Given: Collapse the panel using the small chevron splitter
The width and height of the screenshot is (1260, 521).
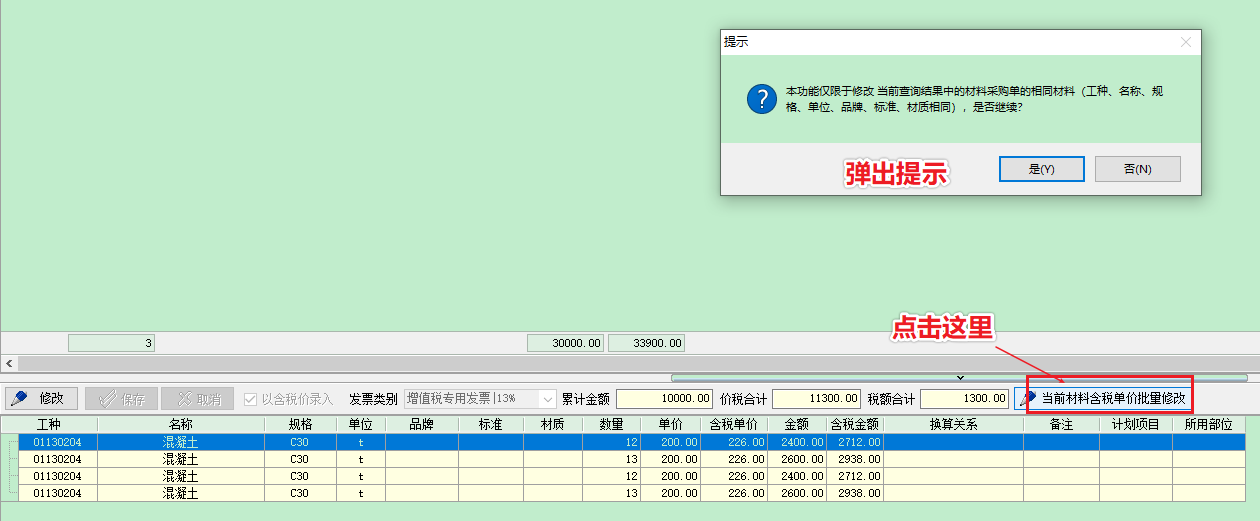Looking at the screenshot, I should tap(959, 378).
